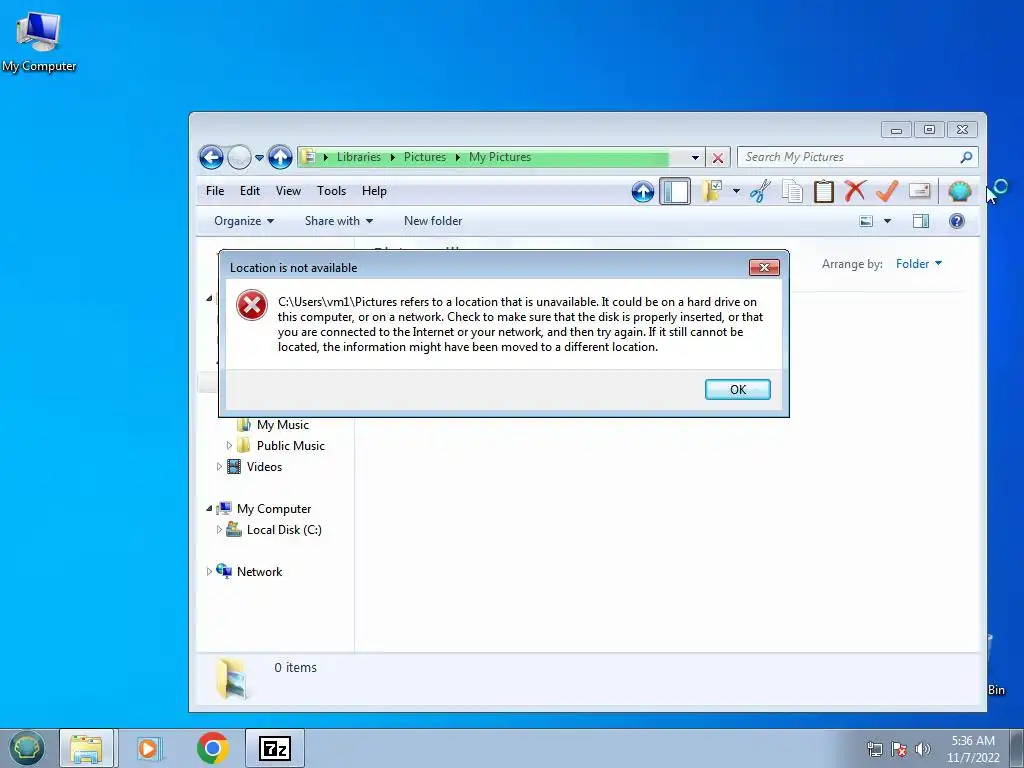Screen dimensions: 1024x768
Task: Click OK in the Location is not available dialog
Action: click(x=737, y=389)
